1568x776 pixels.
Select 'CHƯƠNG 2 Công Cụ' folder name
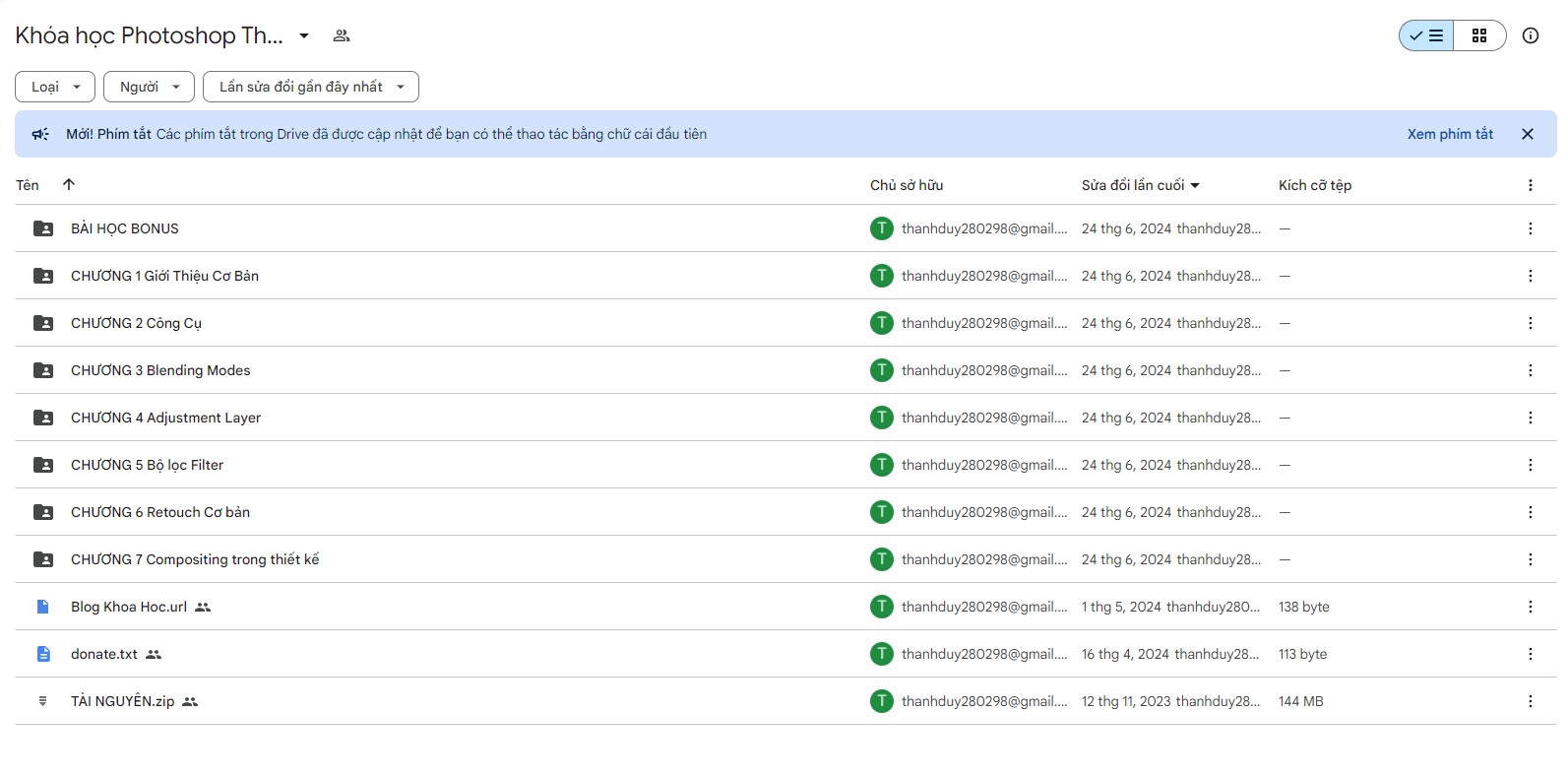click(x=136, y=323)
